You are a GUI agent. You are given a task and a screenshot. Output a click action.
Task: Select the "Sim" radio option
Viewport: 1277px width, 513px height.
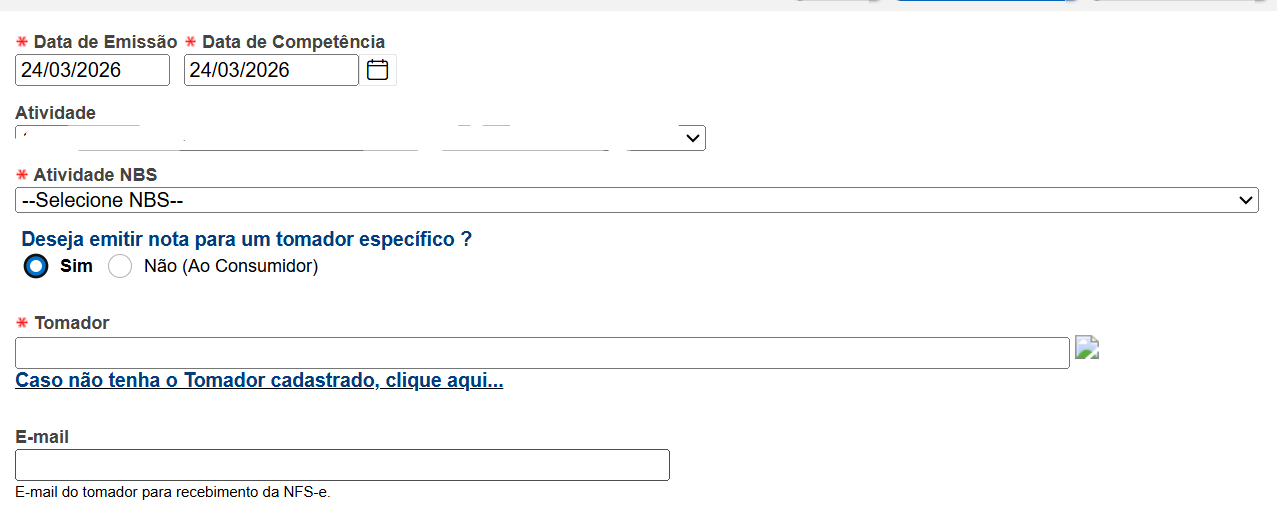coord(36,267)
